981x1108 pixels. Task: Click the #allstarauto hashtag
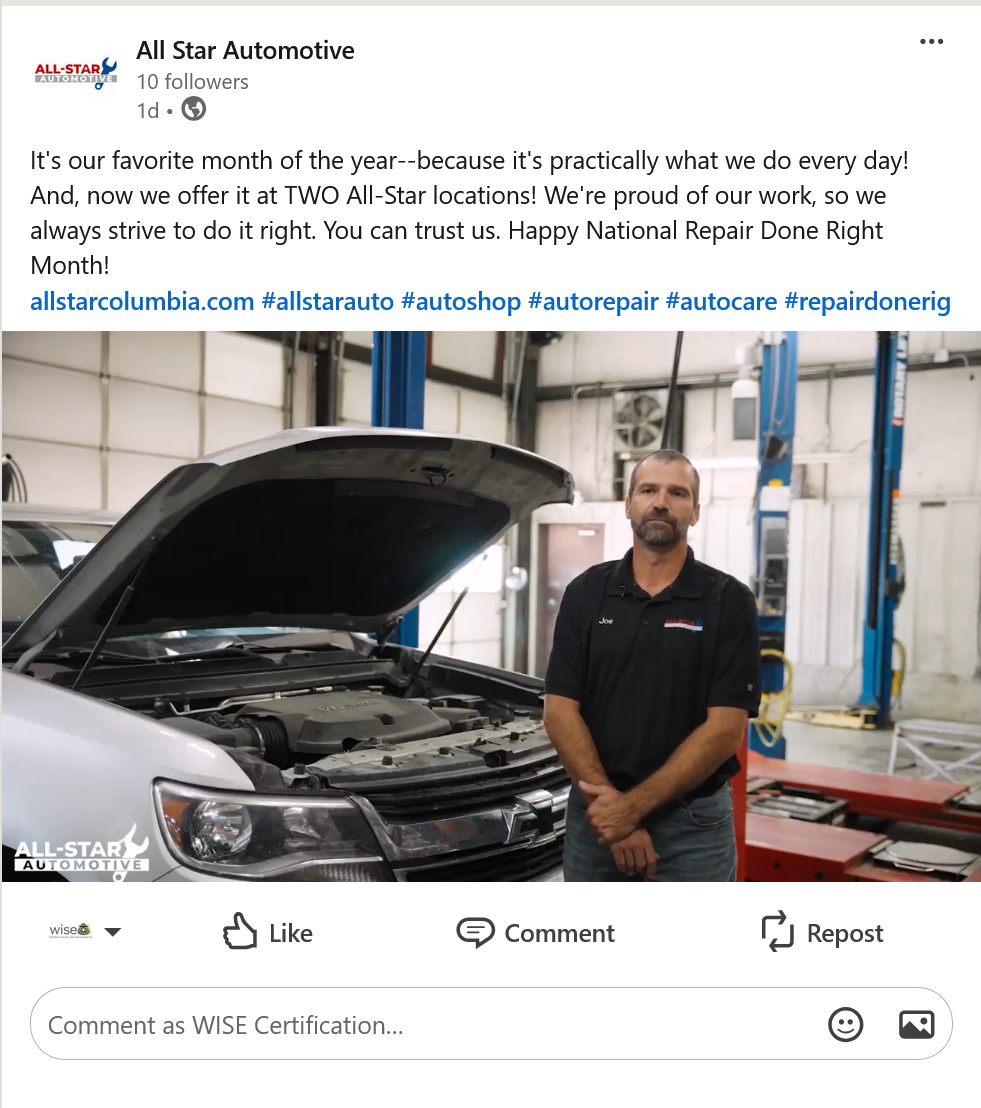327,302
